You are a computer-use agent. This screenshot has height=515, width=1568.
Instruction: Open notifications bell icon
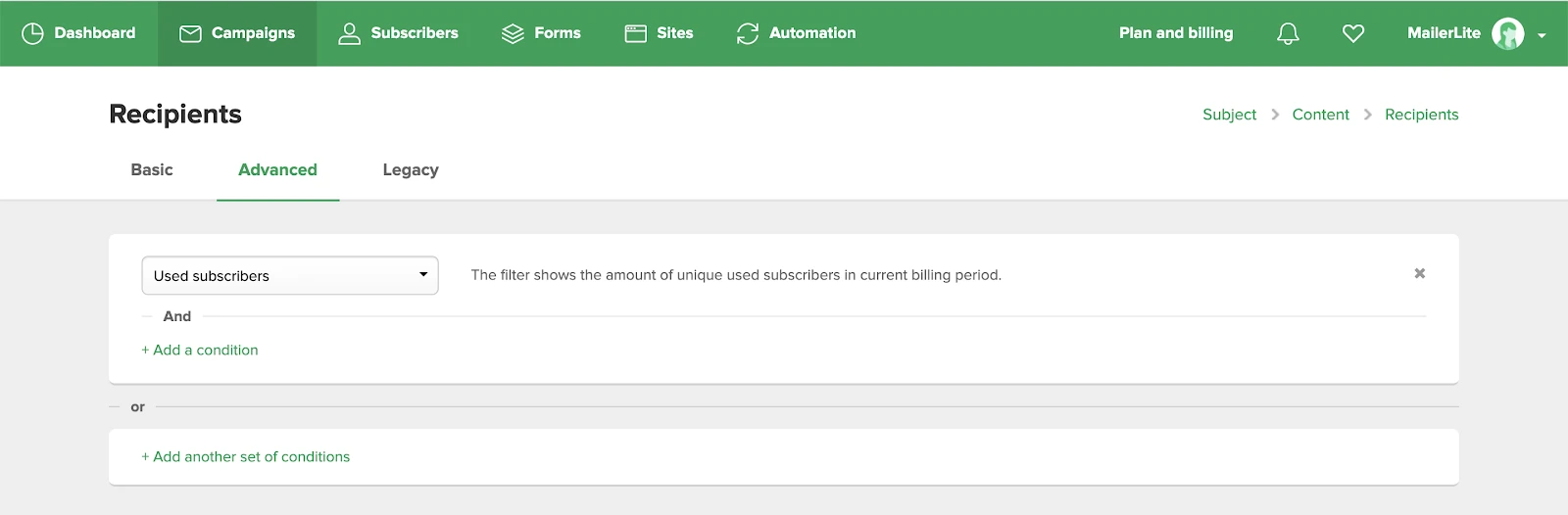tap(1288, 33)
